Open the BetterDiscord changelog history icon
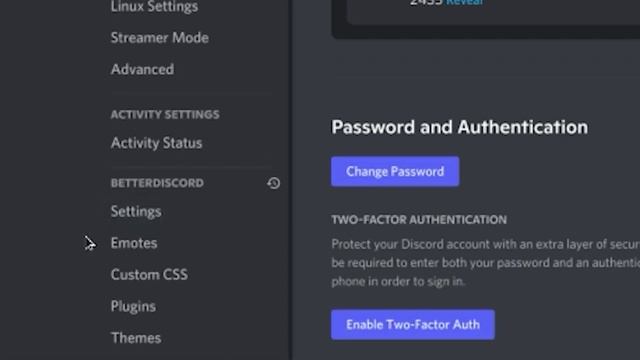Screen dimensions: 640x360 pos(273,183)
